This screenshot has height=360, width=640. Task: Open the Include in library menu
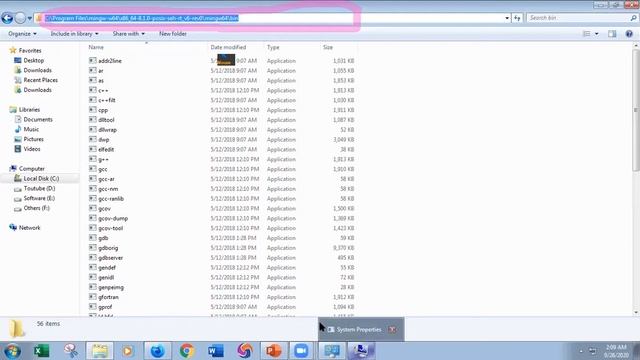point(74,34)
